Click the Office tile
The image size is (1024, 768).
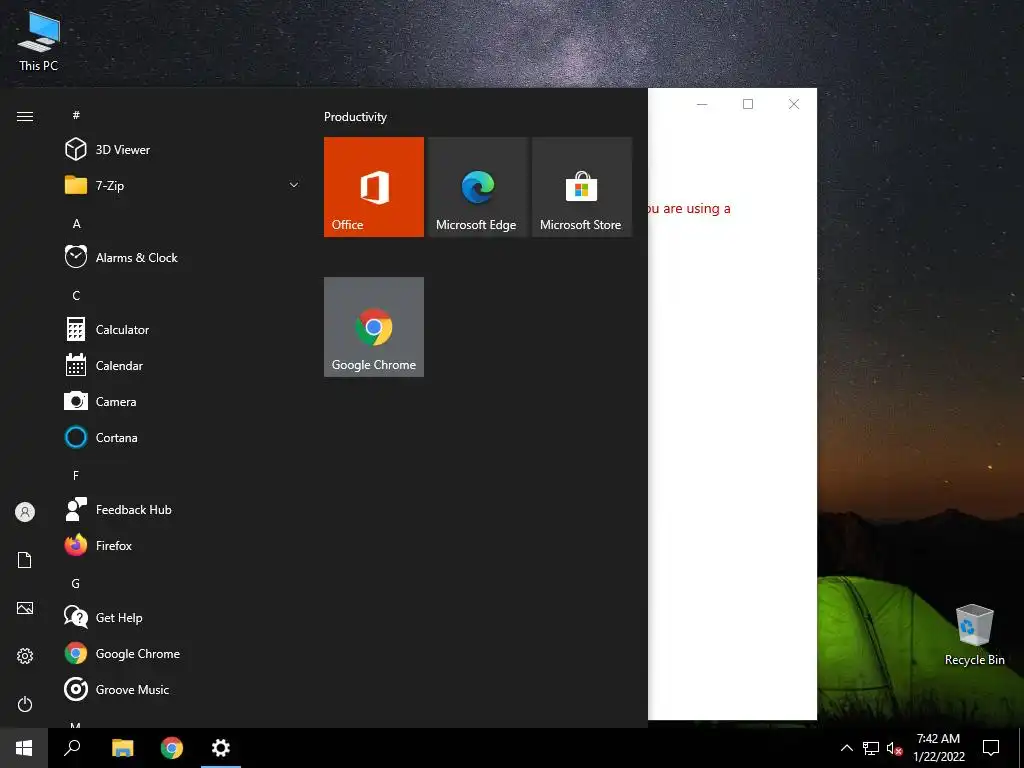pyautogui.click(x=374, y=187)
